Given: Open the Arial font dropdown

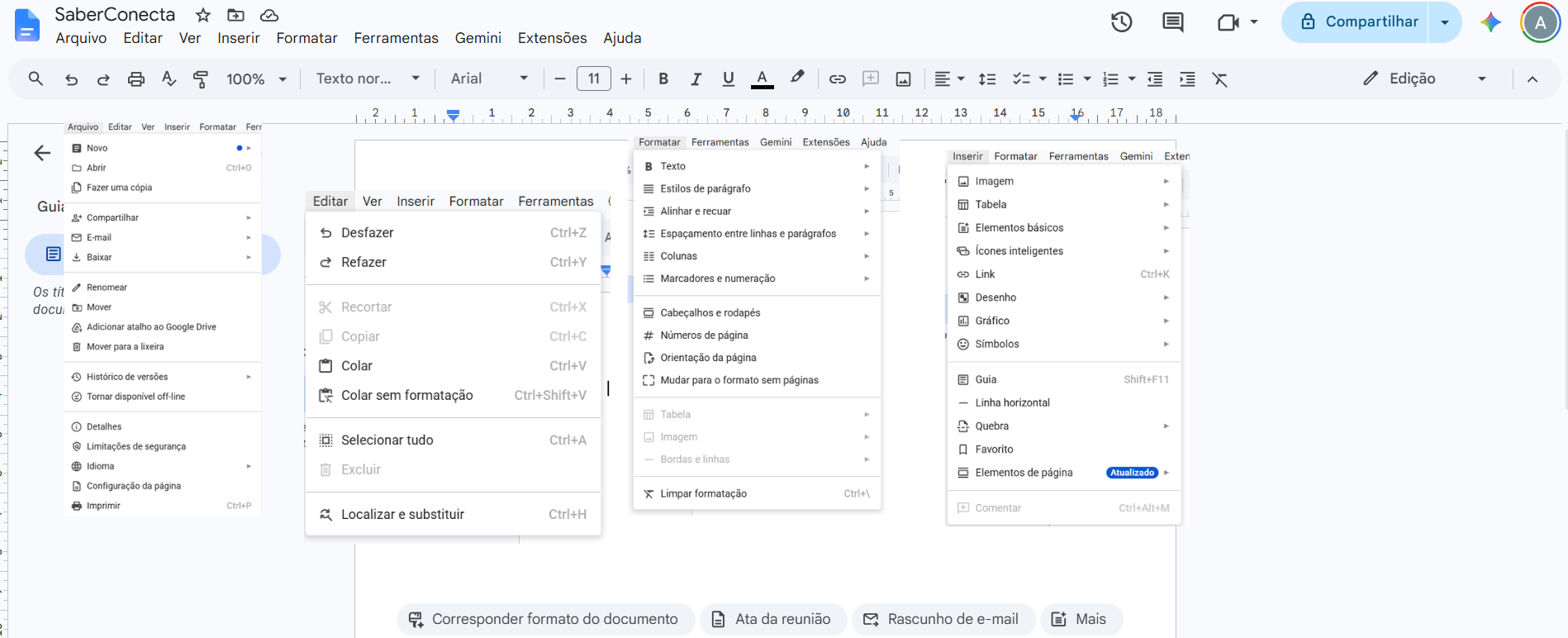Looking at the screenshot, I should click(x=489, y=79).
